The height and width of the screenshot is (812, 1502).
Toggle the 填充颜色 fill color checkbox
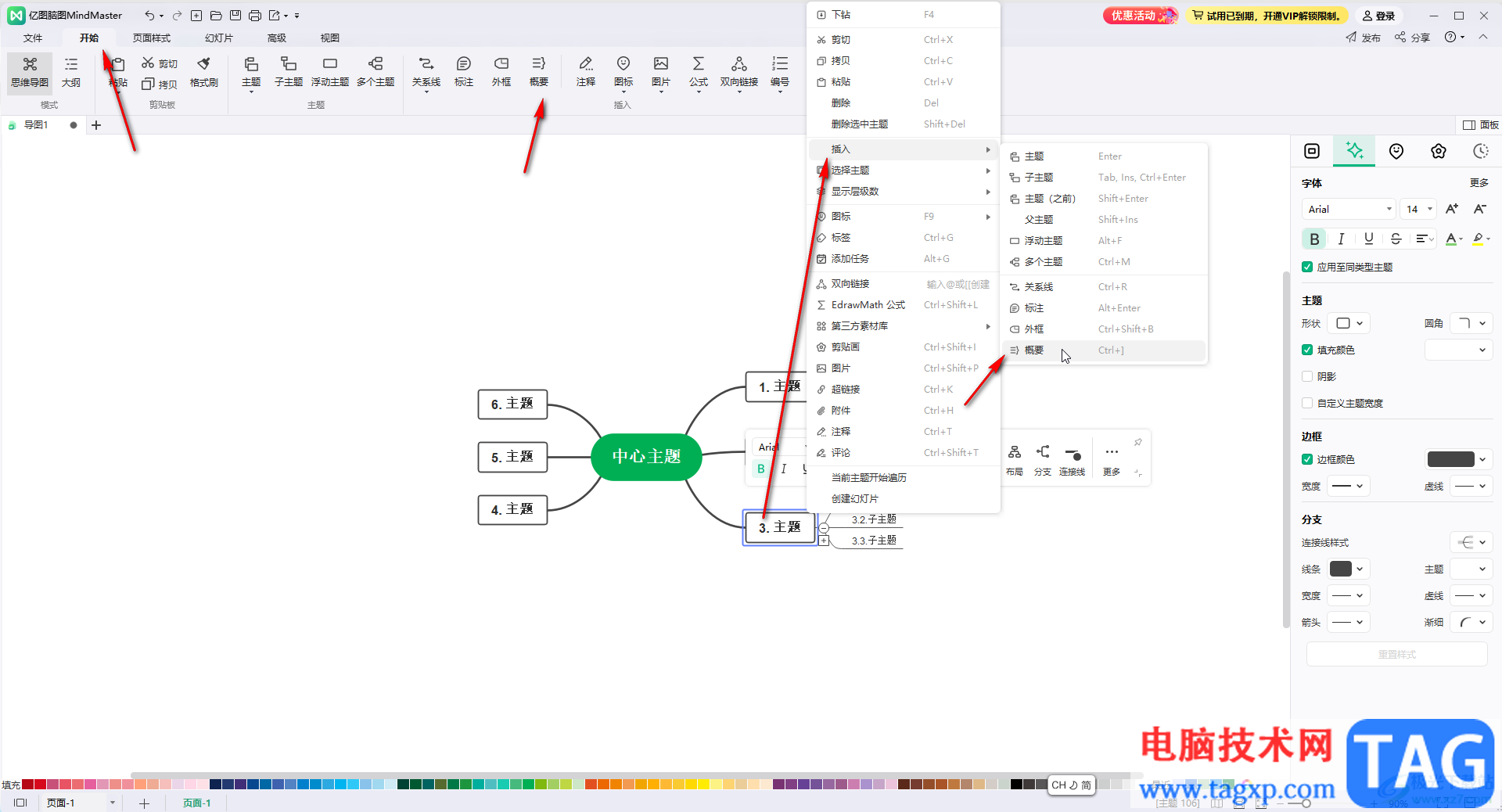click(1306, 350)
